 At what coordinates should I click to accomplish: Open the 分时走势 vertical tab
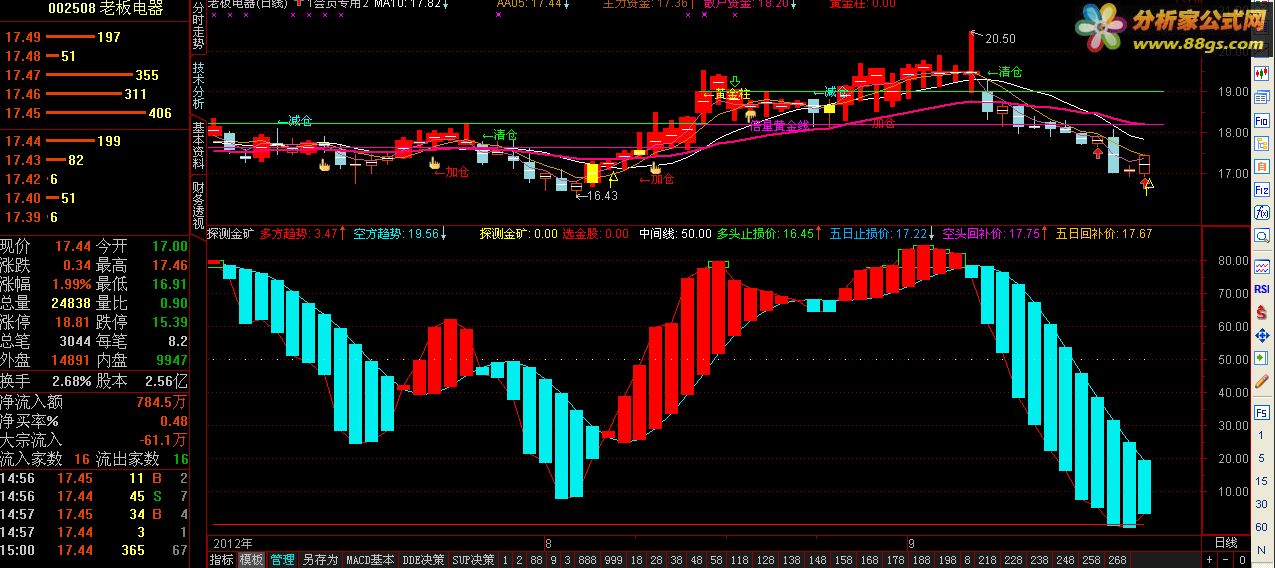point(198,28)
